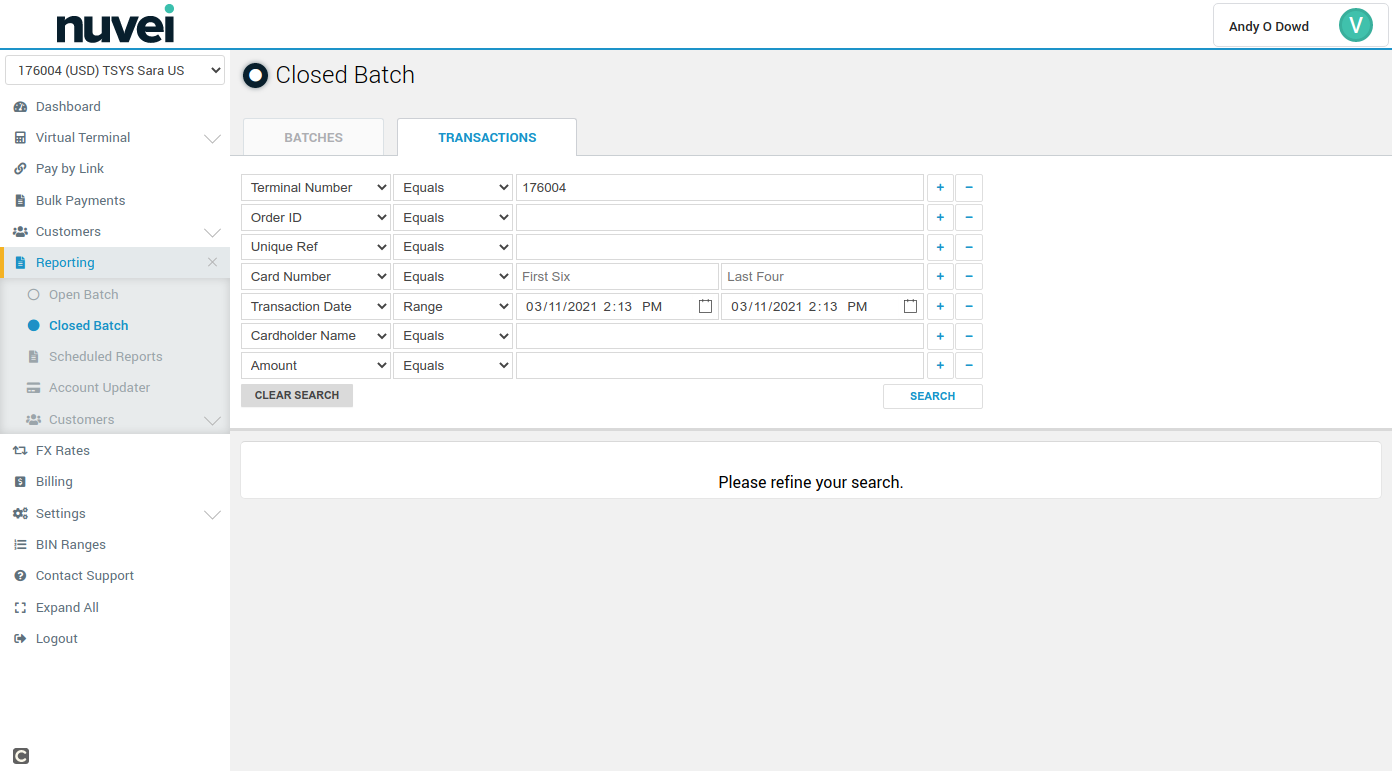Select the Open Batch radio item
The width and height of the screenshot is (1392, 771).
tap(33, 295)
